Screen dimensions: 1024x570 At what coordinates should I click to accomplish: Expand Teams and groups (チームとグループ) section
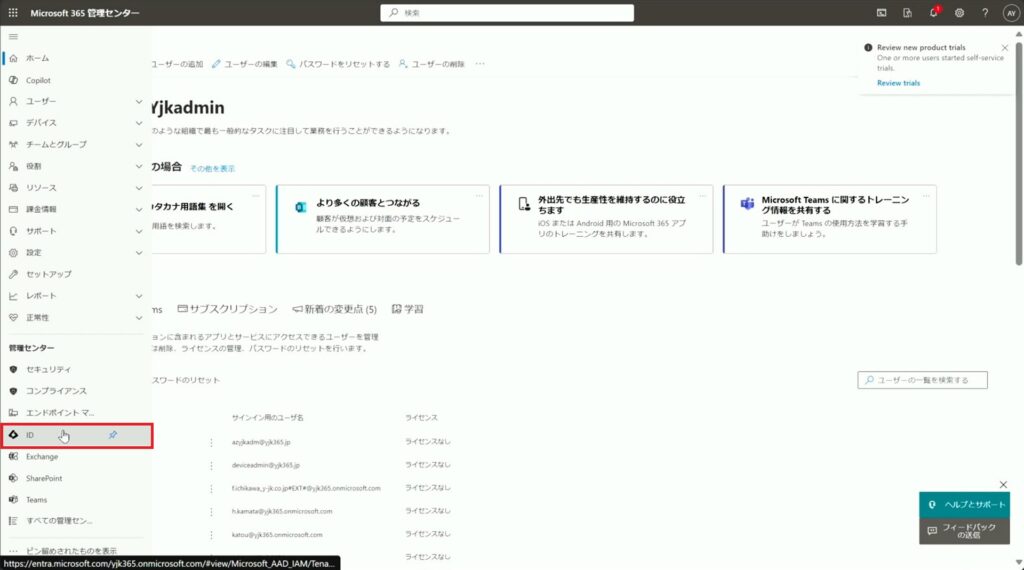138,145
